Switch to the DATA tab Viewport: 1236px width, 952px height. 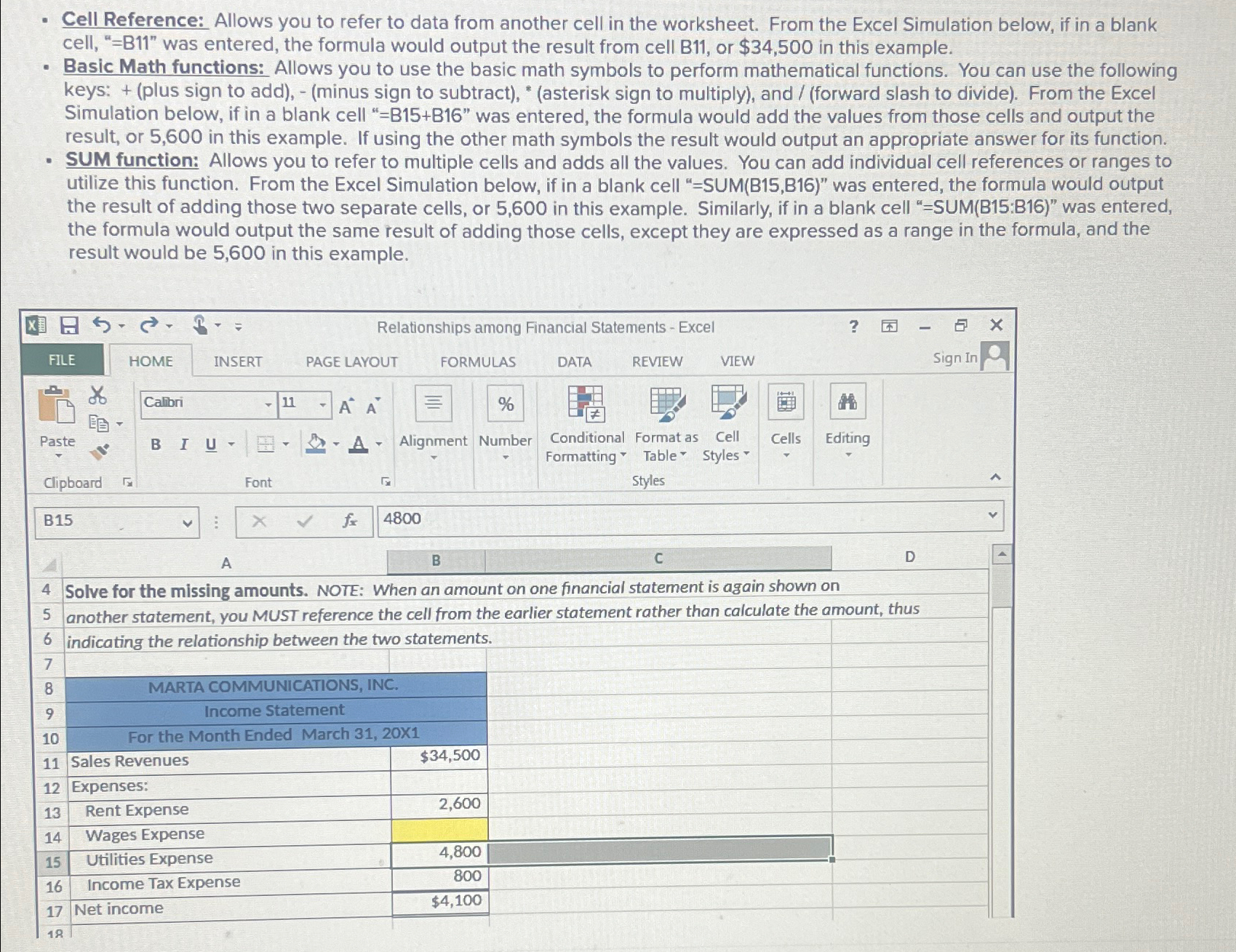point(575,361)
